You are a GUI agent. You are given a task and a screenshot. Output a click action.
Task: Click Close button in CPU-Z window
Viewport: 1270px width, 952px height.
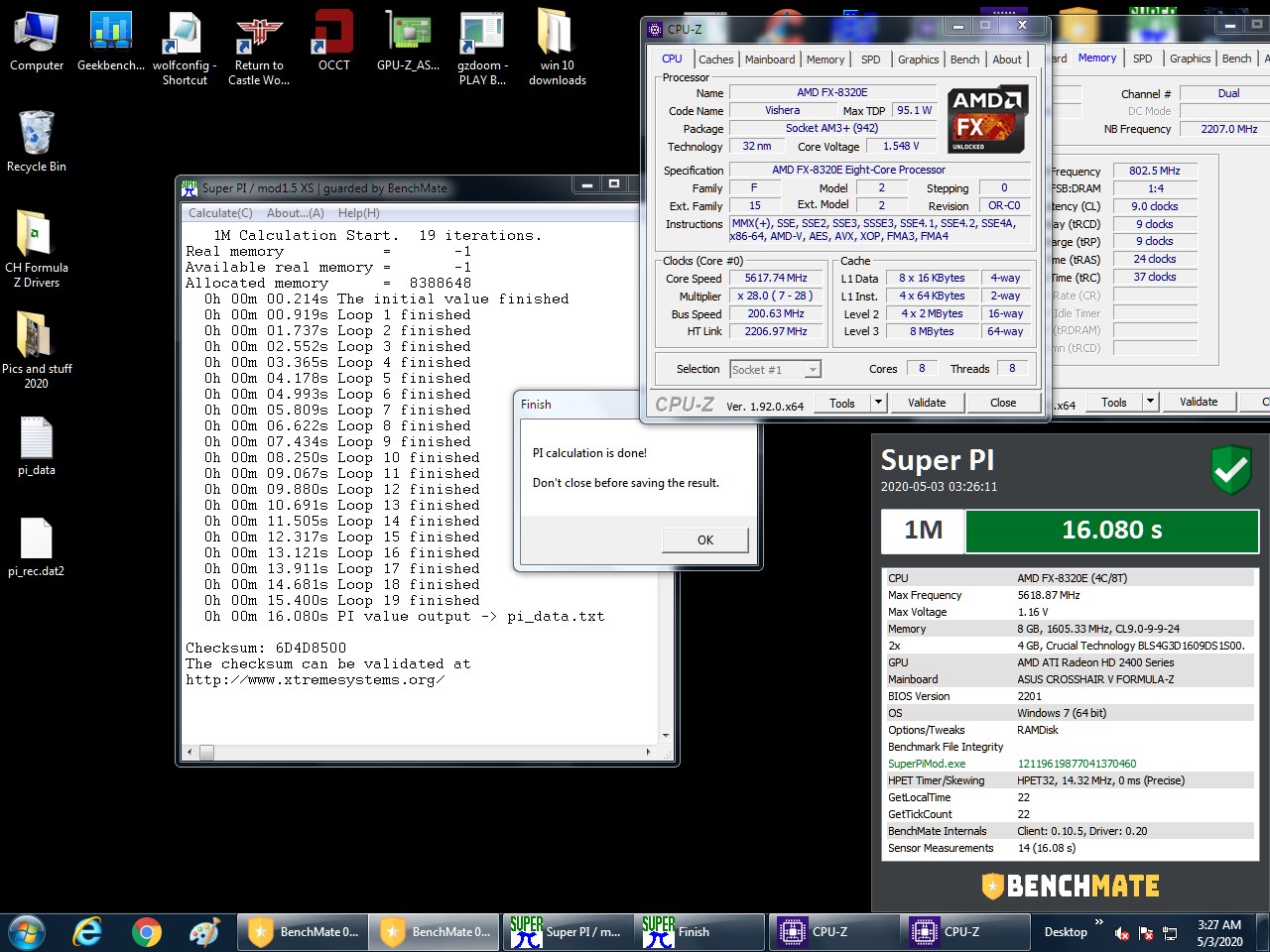[1003, 403]
